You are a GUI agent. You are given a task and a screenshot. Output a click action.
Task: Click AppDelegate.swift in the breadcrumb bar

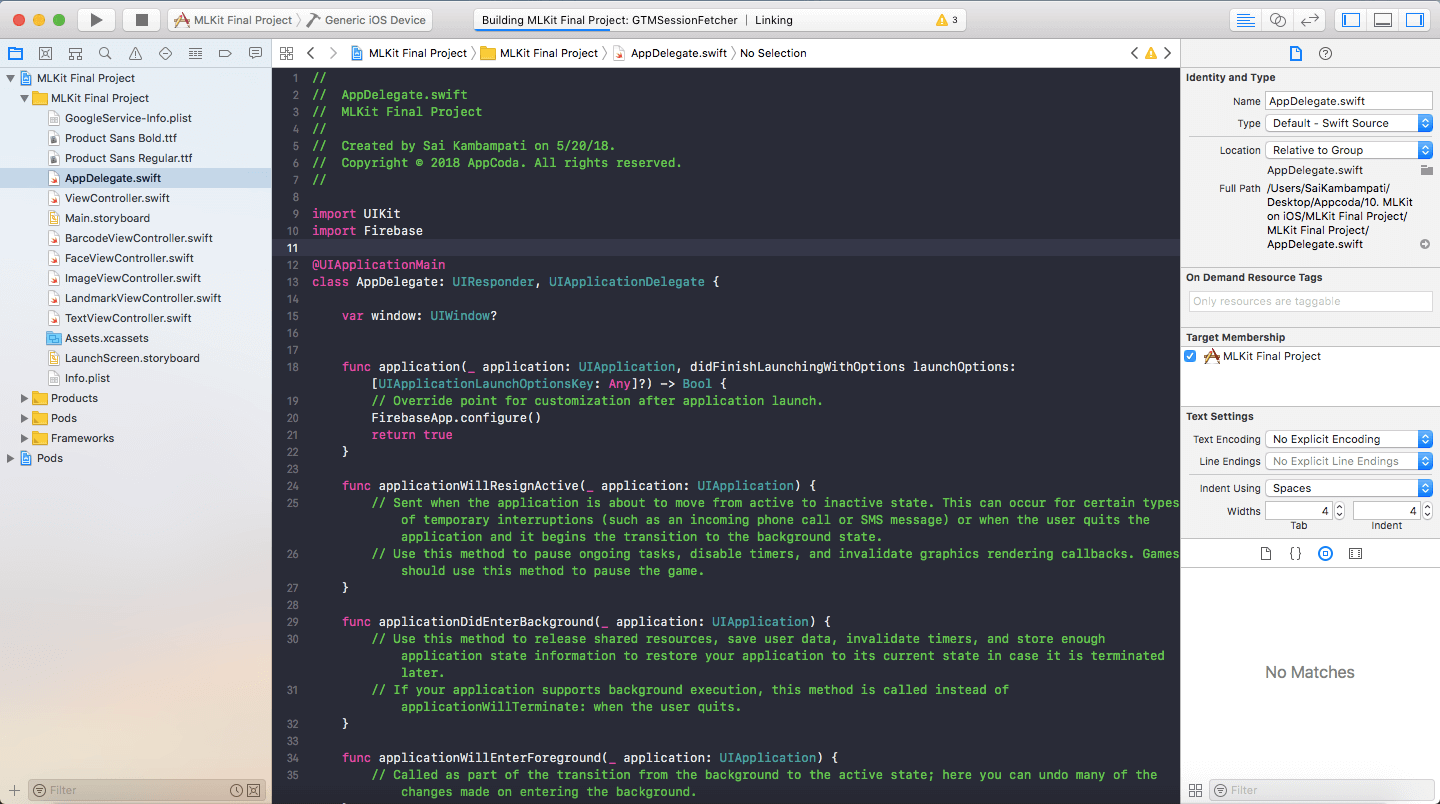(678, 53)
